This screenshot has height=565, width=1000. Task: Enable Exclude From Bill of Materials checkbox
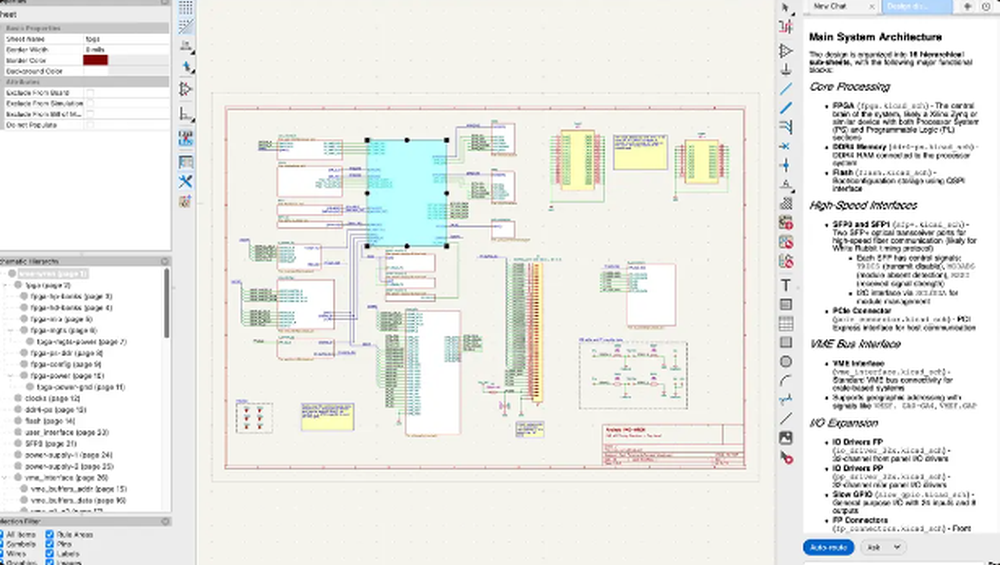(90, 114)
